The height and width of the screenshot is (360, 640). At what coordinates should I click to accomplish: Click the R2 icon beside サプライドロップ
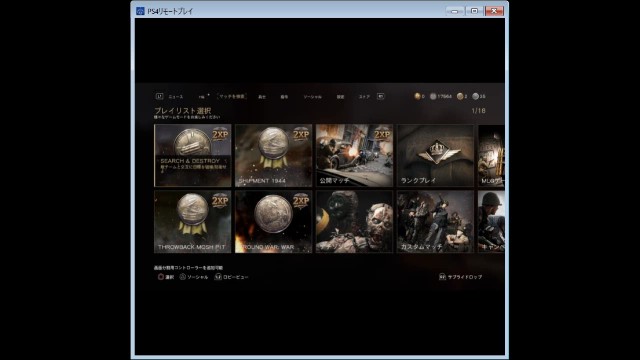[442, 277]
